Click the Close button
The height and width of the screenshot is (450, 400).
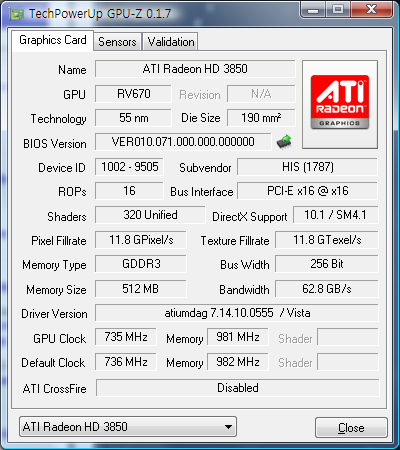tap(351, 428)
